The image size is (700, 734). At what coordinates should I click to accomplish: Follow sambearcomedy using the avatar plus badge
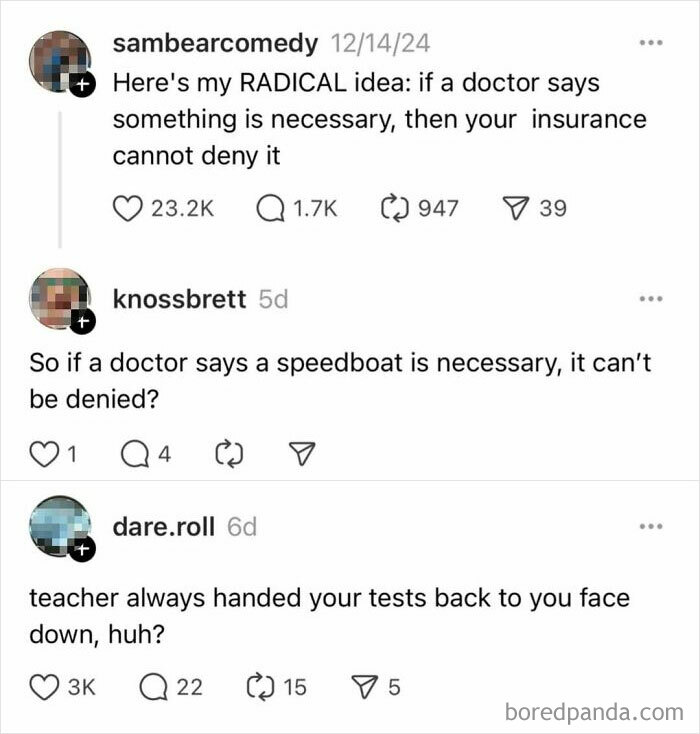pyautogui.click(x=84, y=87)
